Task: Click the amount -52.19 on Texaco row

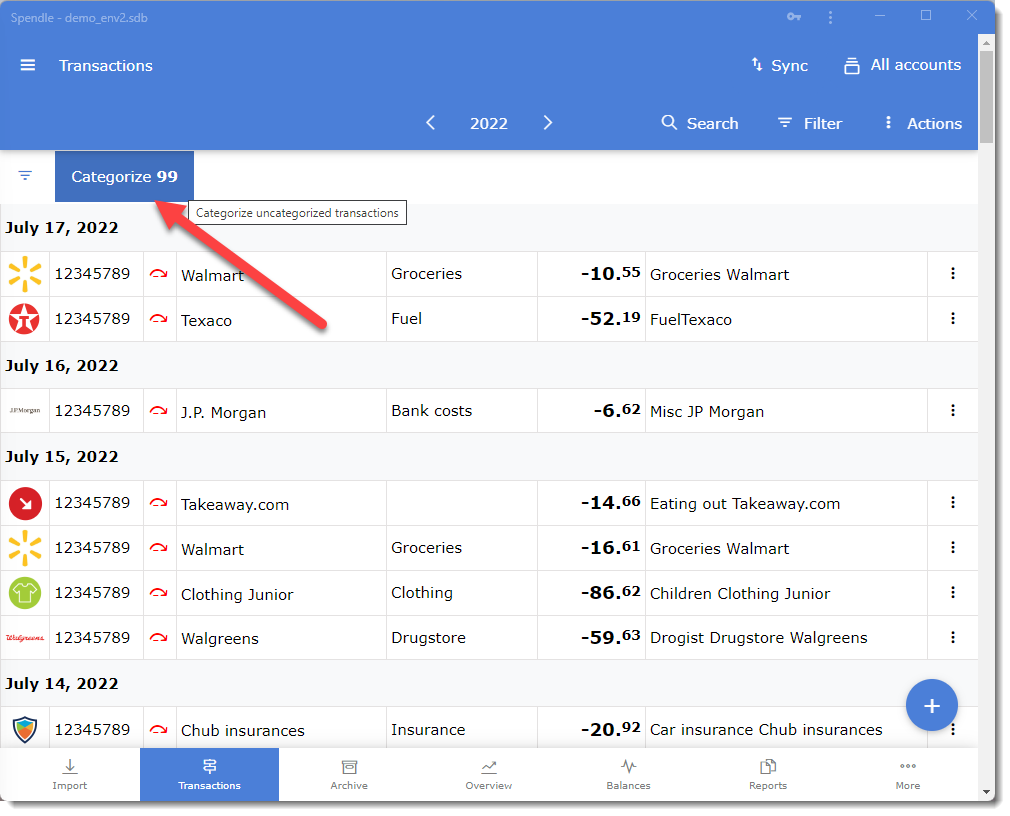Action: pos(610,319)
